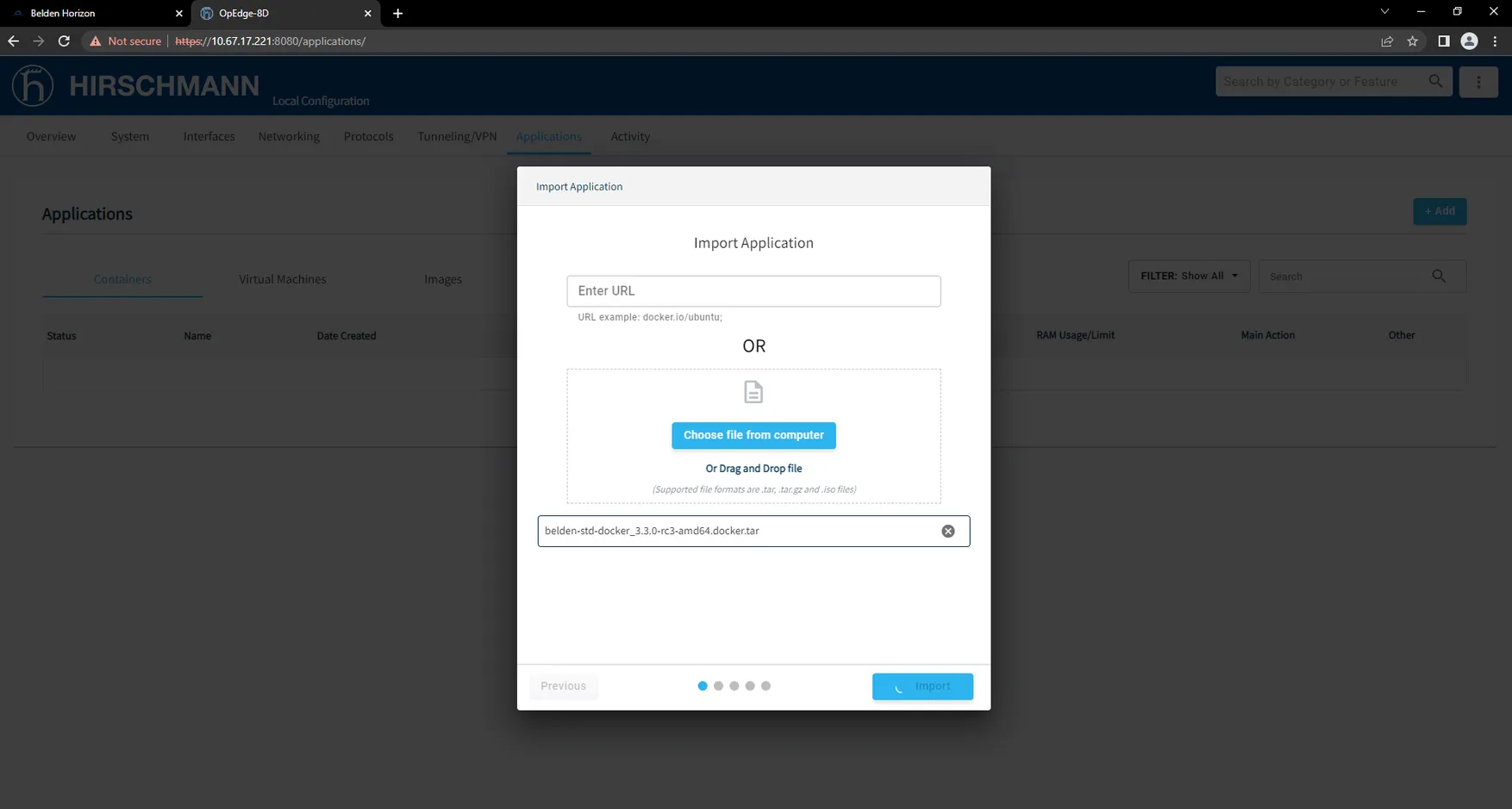Click the first wizard step dot indicator
The image size is (1512, 809).
pyautogui.click(x=703, y=686)
